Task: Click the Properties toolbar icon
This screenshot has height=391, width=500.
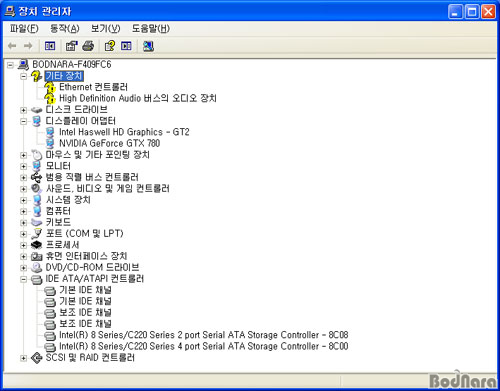Action: pyautogui.click(x=71, y=46)
